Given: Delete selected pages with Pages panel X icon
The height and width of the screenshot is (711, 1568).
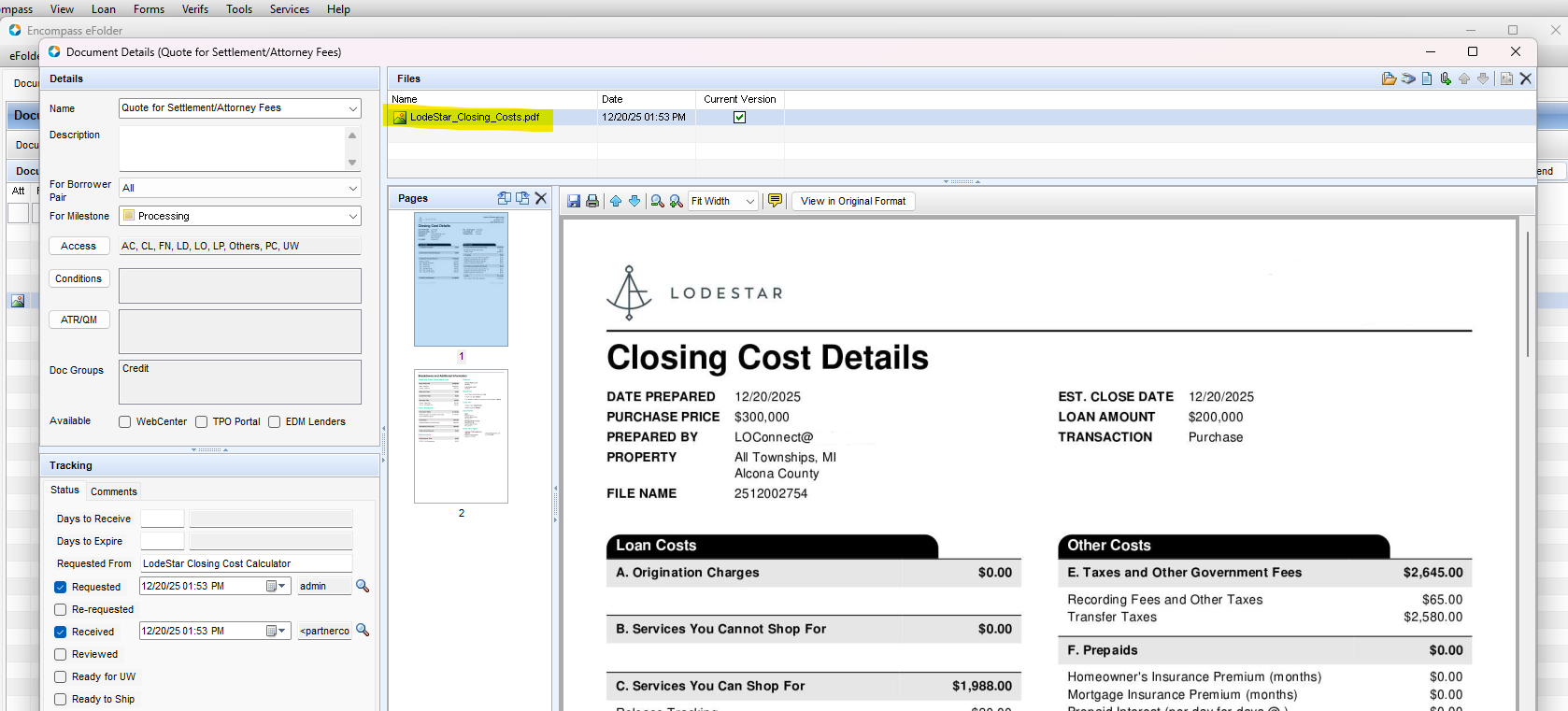Looking at the screenshot, I should (x=541, y=198).
